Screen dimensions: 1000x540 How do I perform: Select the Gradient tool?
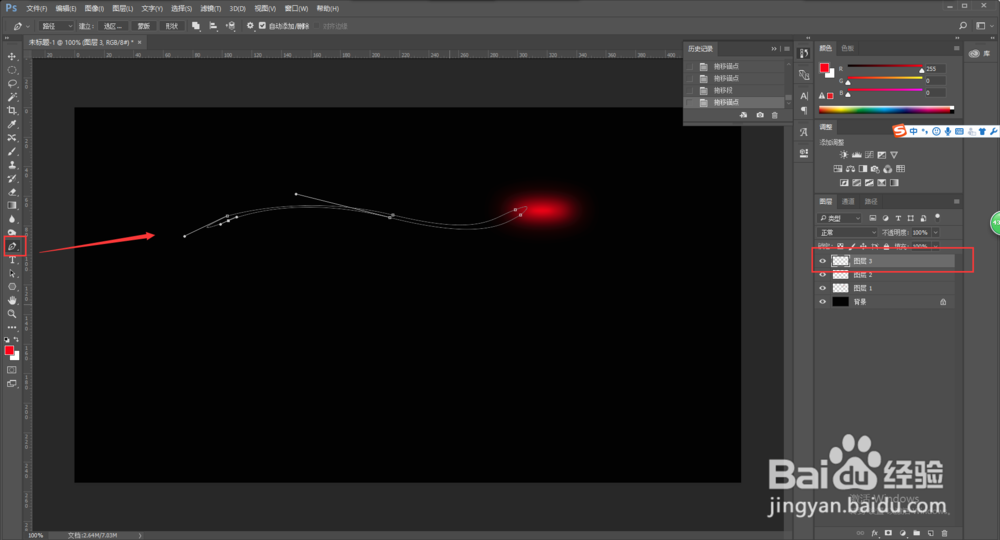(11, 205)
